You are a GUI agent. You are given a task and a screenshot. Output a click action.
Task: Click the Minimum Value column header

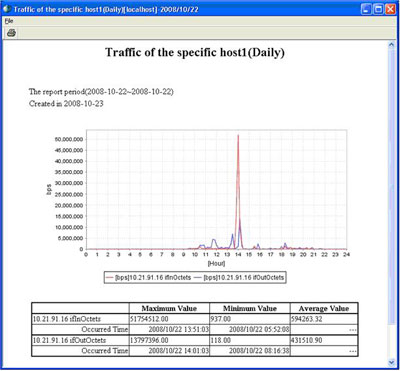pos(250,308)
